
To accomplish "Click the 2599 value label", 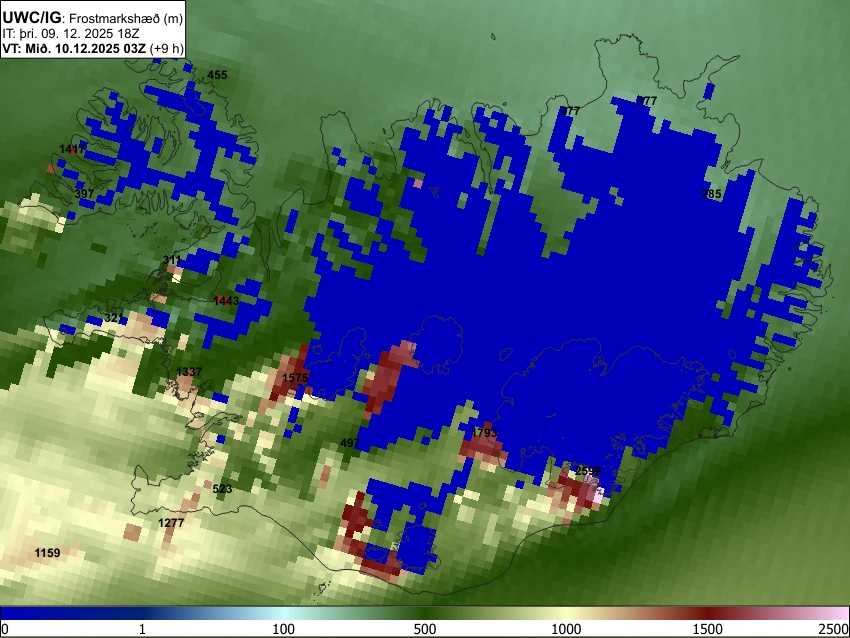I will pyautogui.click(x=588, y=471).
